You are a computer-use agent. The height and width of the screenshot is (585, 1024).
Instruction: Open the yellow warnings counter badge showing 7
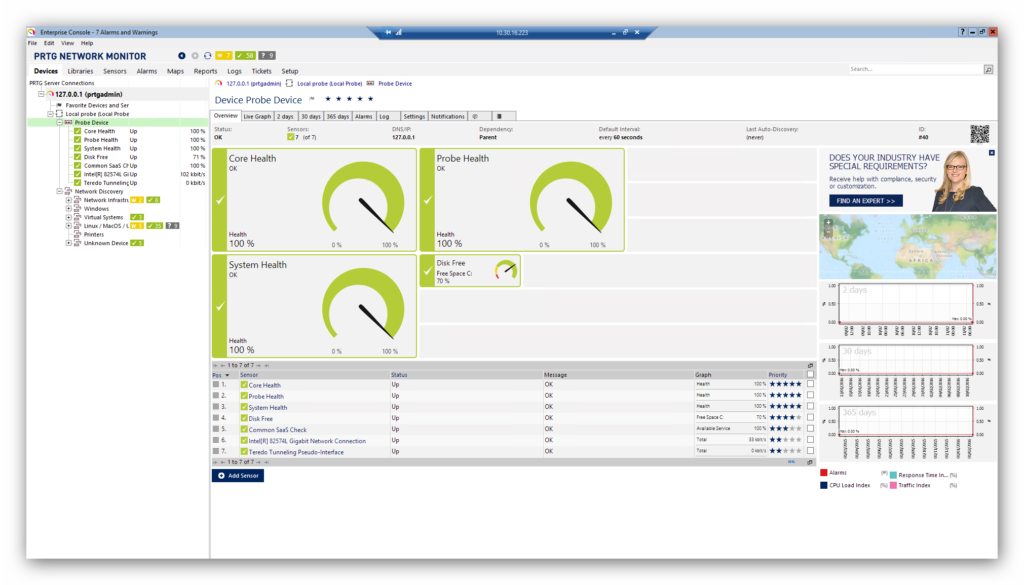click(222, 56)
